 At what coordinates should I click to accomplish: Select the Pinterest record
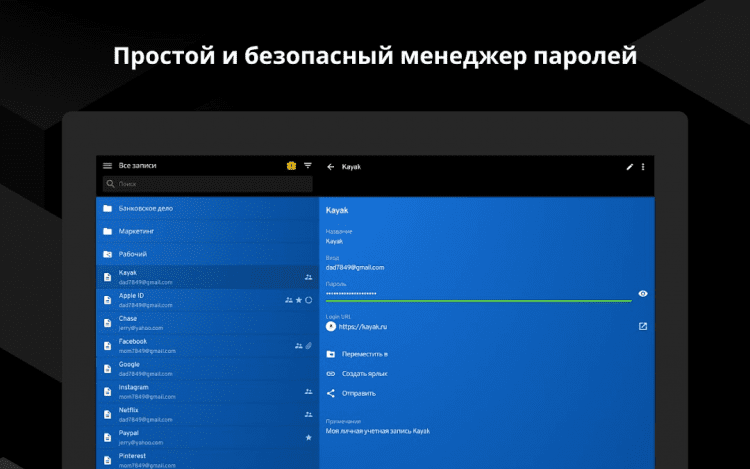[x=208, y=459]
